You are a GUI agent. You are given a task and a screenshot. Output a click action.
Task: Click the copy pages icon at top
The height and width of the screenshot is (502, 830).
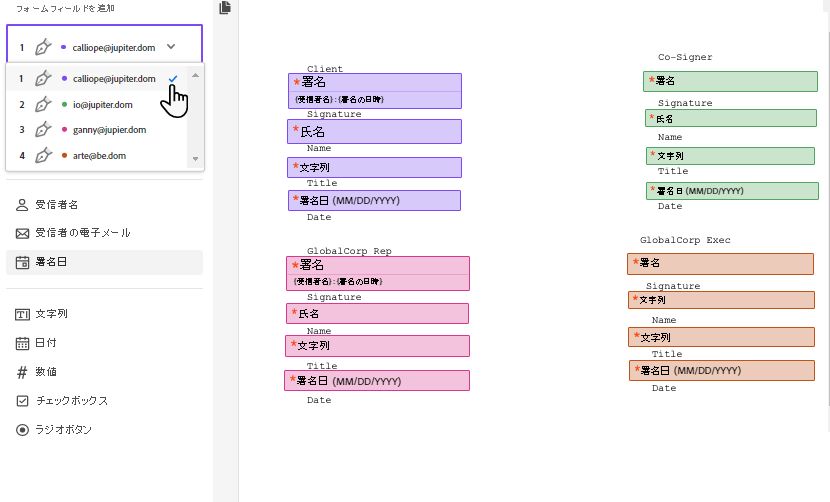[x=225, y=7]
